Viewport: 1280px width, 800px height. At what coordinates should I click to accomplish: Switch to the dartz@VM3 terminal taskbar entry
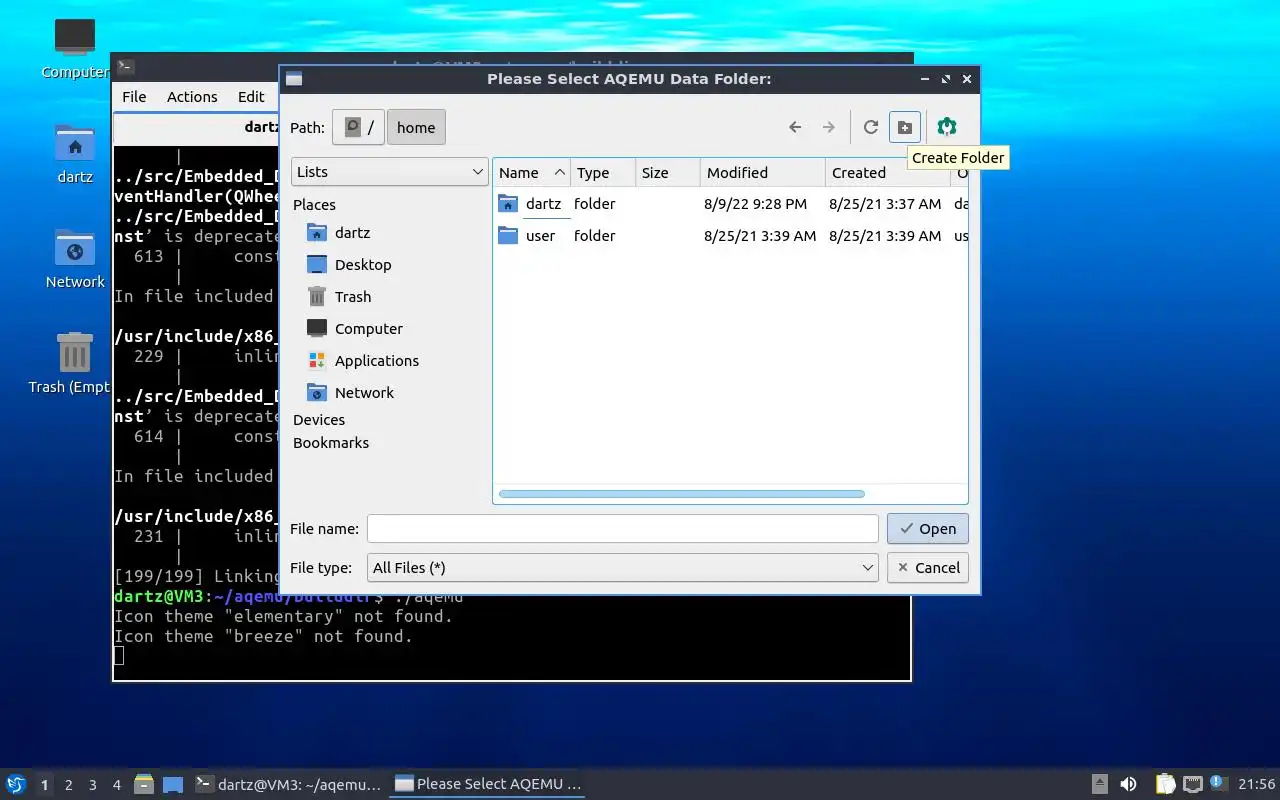pos(288,784)
